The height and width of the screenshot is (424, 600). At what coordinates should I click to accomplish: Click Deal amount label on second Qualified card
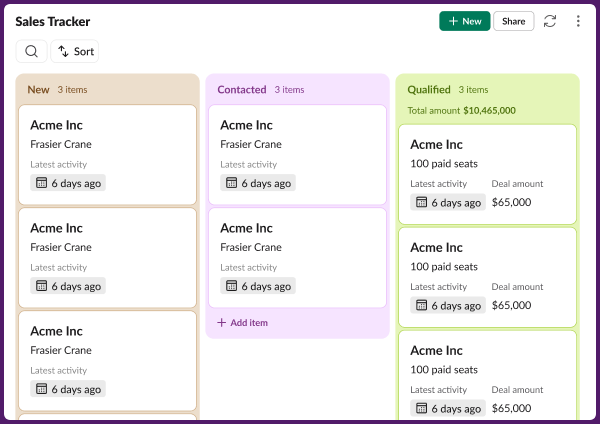tap(517, 287)
